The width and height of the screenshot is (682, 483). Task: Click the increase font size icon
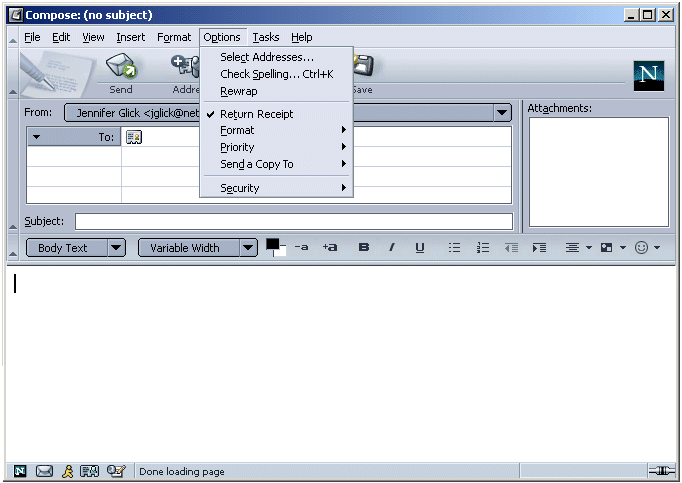click(x=330, y=248)
